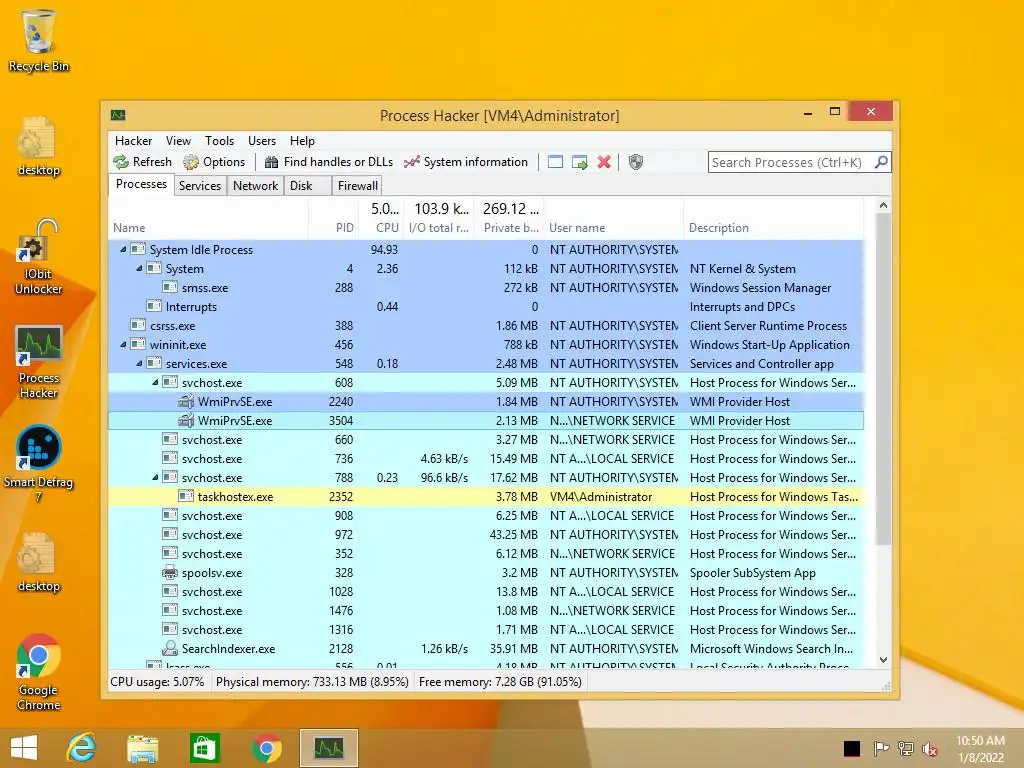Viewport: 1024px width, 768px height.
Task: Open the Hacker menu
Action: point(133,140)
